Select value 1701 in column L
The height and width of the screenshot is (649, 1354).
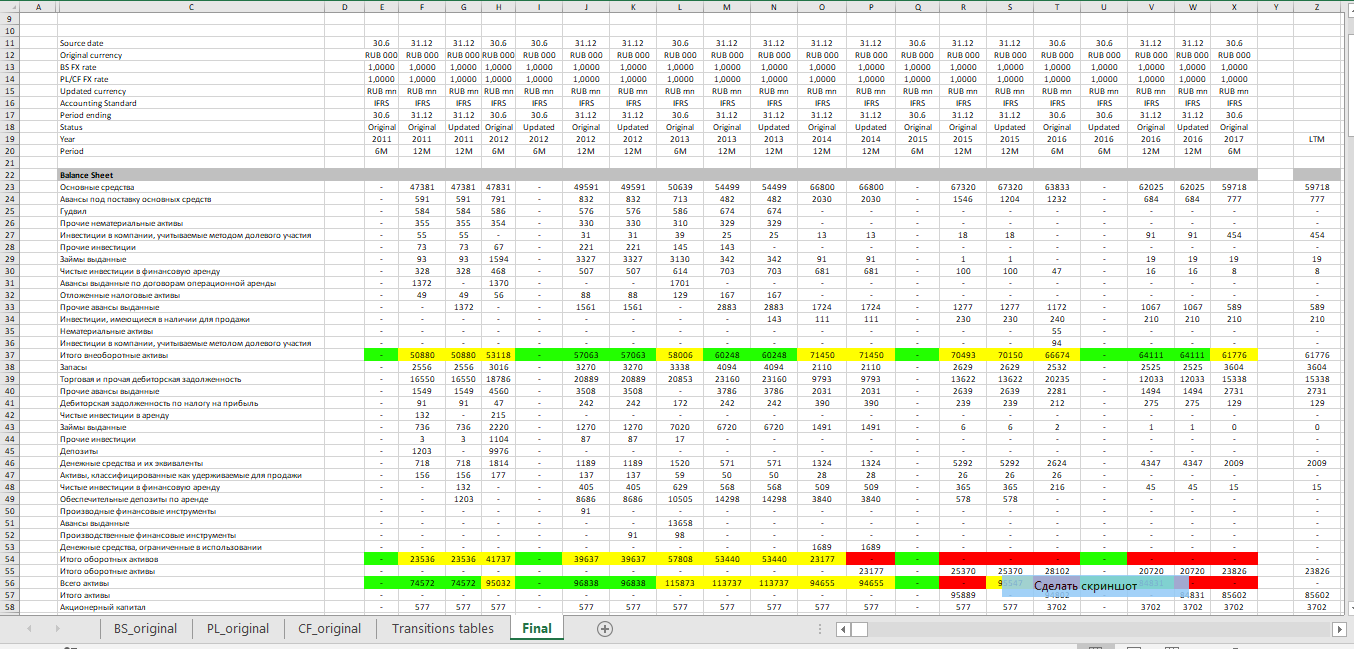coord(680,283)
